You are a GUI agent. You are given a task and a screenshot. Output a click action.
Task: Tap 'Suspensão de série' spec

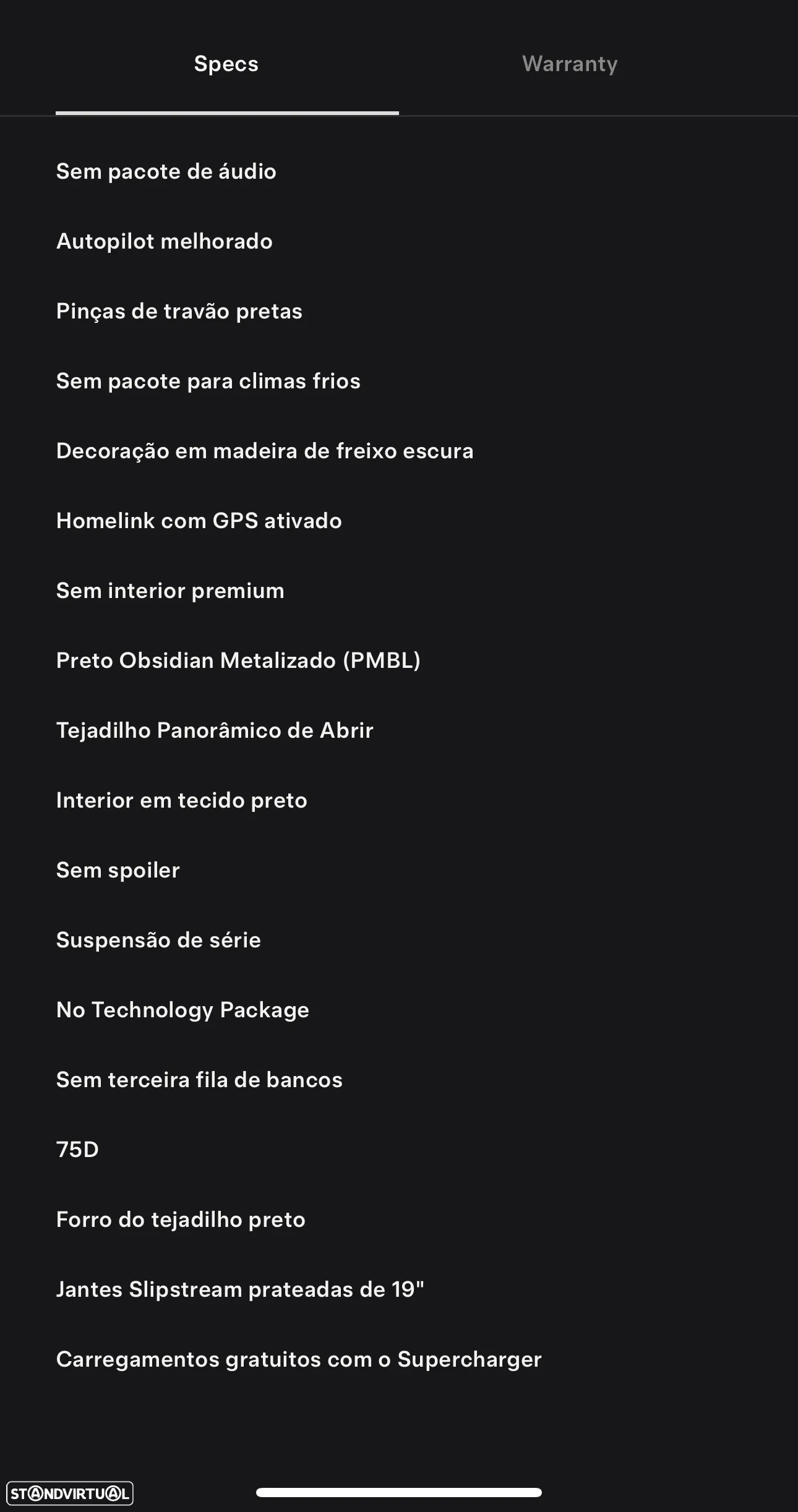pyautogui.click(x=158, y=940)
